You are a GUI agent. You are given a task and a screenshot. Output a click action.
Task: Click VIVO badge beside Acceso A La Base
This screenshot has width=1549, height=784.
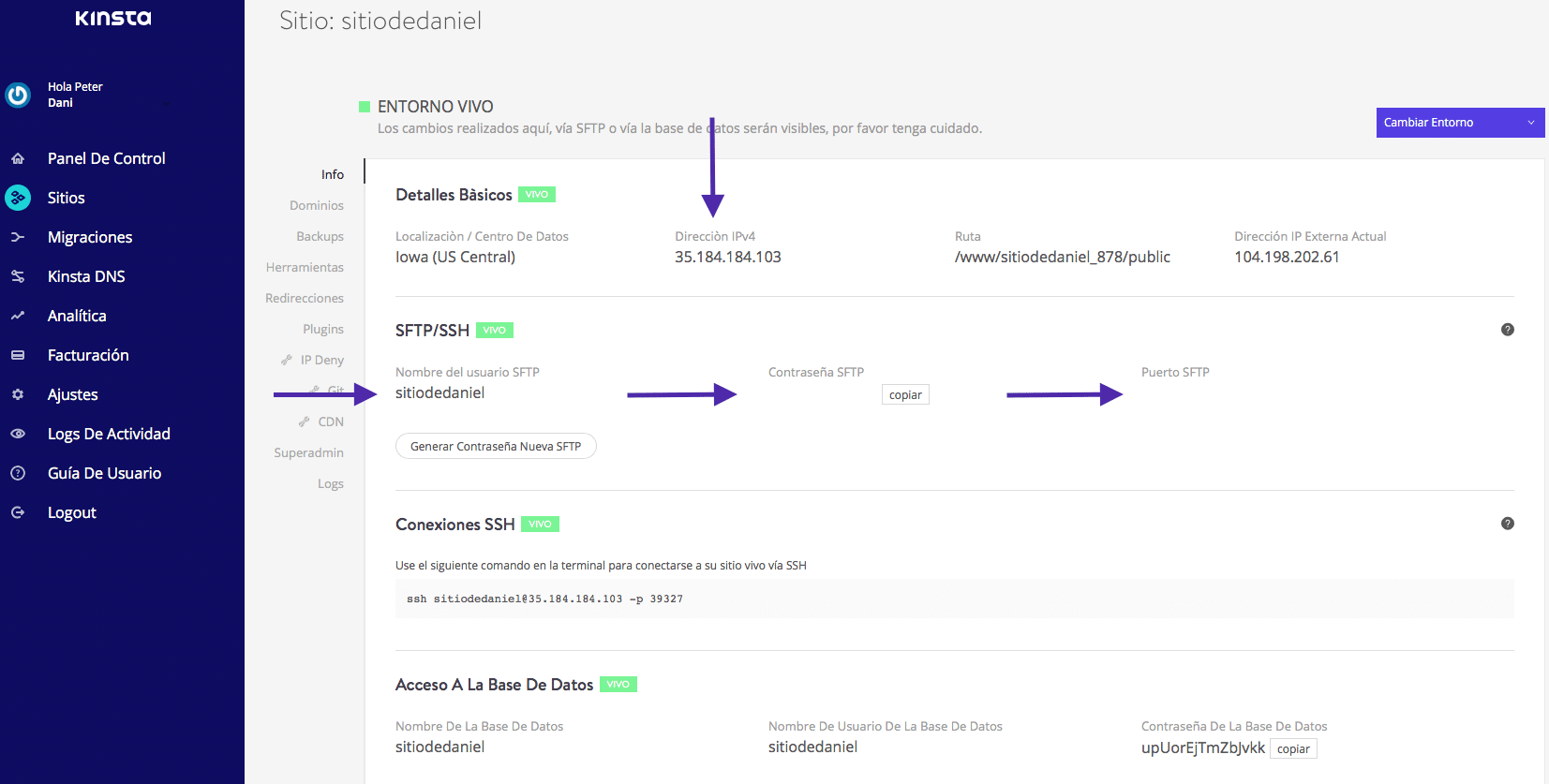[x=618, y=684]
